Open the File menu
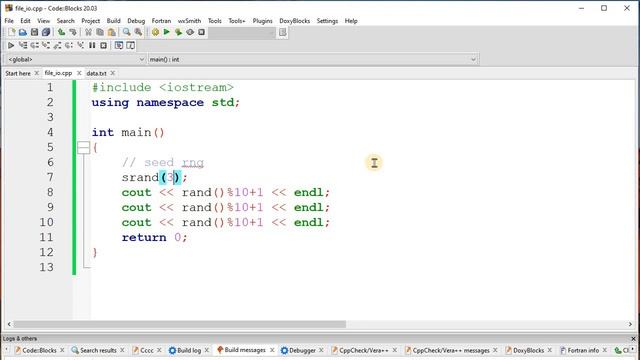The image size is (640, 360). click(9, 21)
